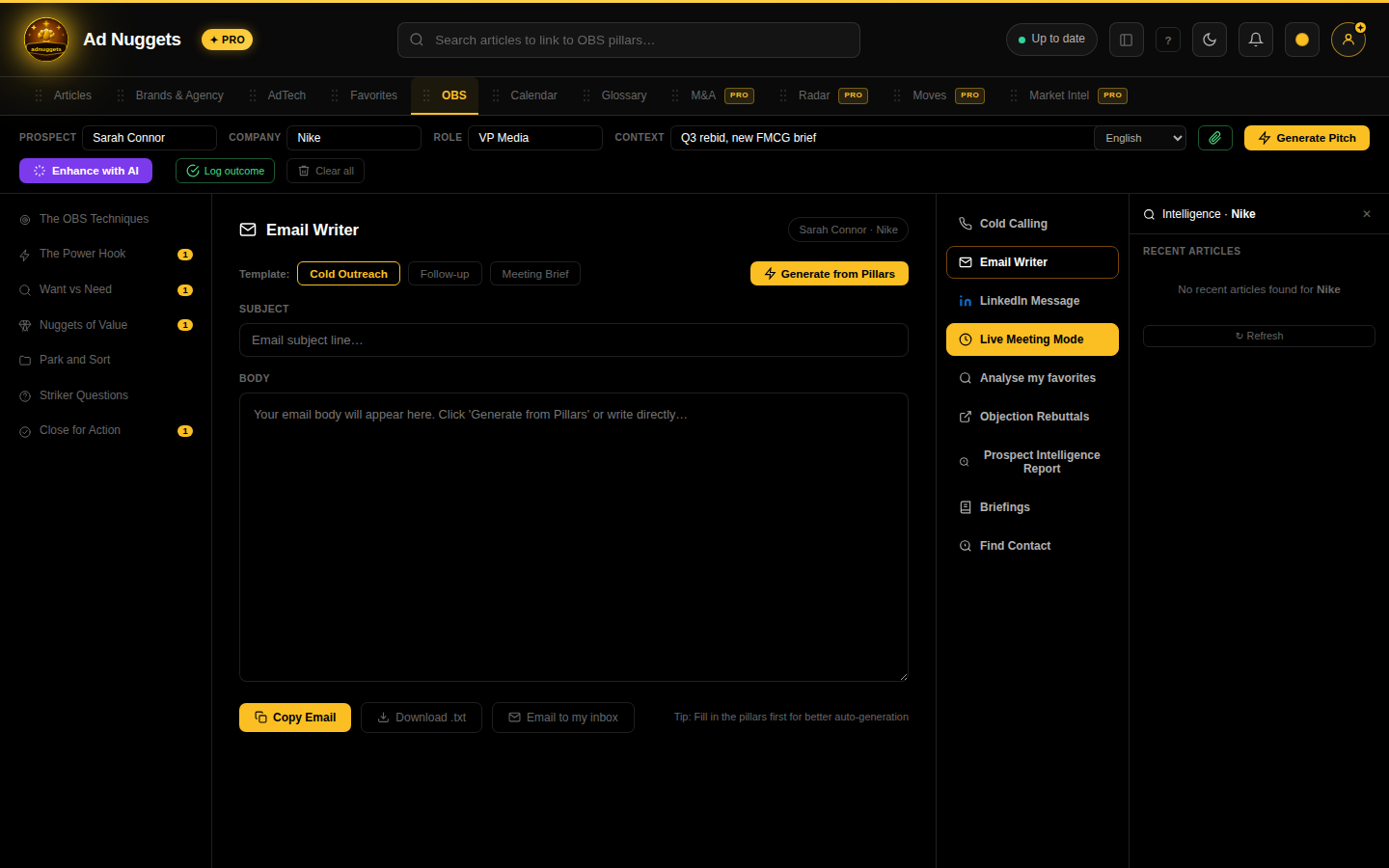Image resolution: width=1389 pixels, height=868 pixels.
Task: Refresh recent articles for Nike
Action: (1259, 336)
